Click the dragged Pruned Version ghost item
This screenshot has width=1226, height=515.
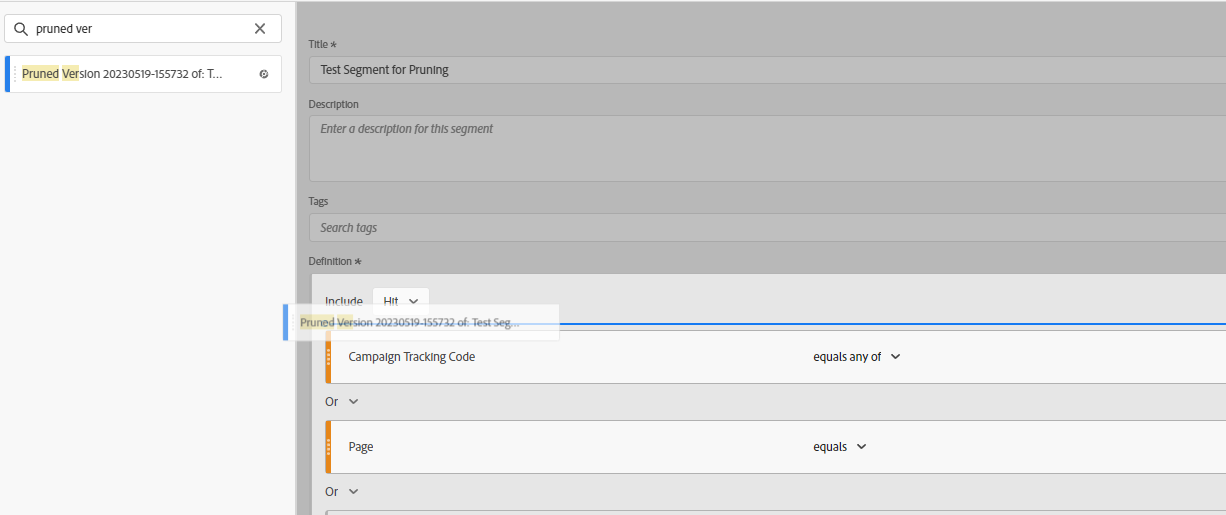pyautogui.click(x=420, y=323)
